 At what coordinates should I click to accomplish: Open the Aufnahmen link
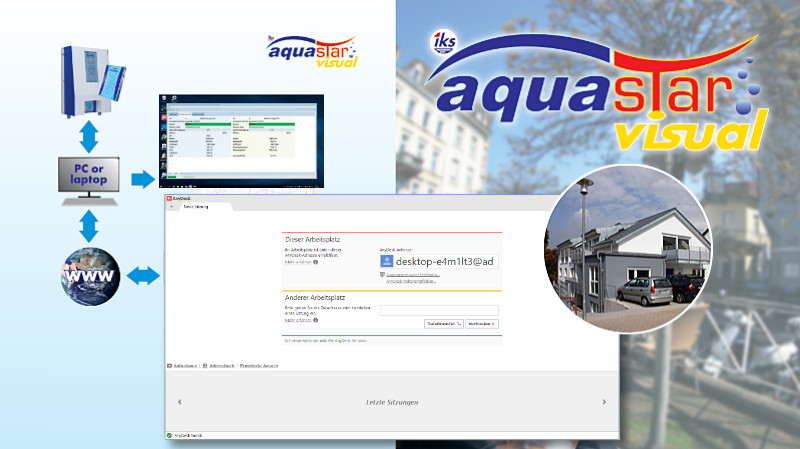point(184,366)
